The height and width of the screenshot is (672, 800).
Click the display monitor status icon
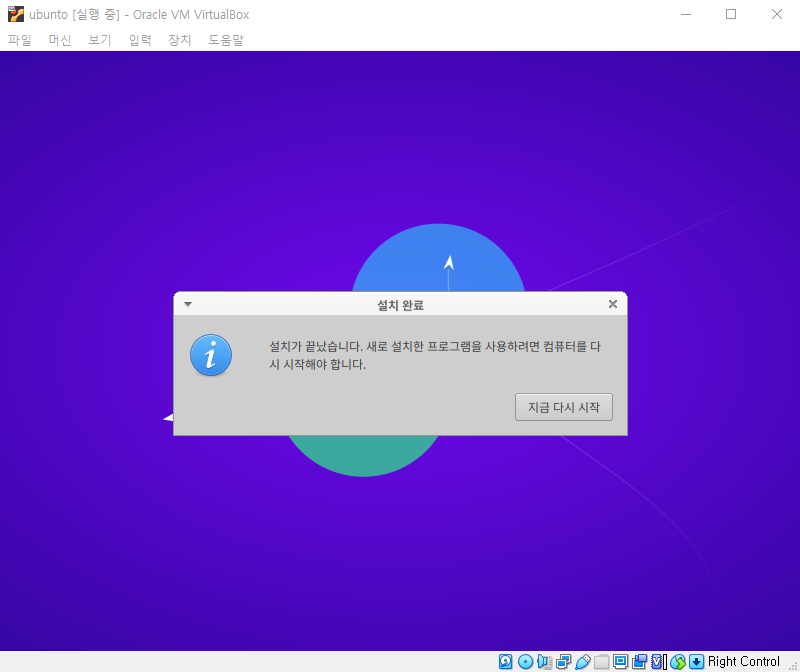click(620, 662)
